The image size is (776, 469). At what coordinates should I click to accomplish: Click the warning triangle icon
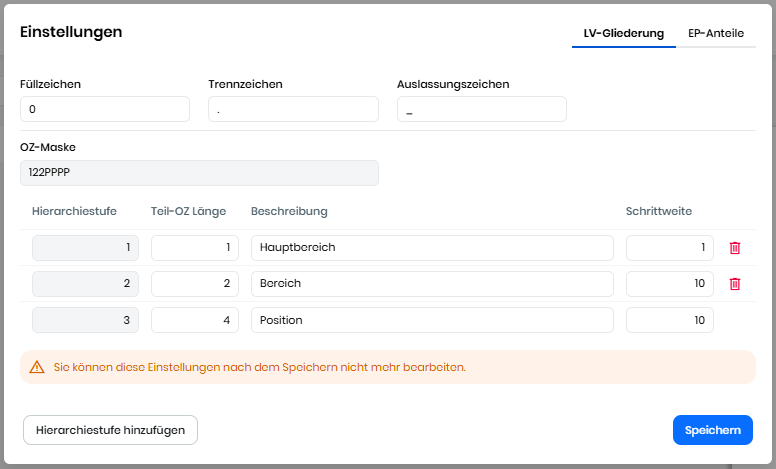37,367
